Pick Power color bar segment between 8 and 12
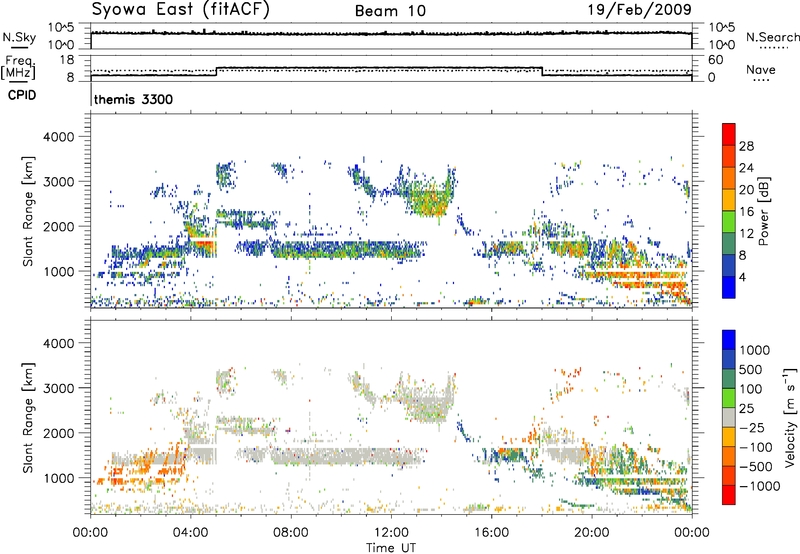The height and width of the screenshot is (554, 800). tap(729, 244)
